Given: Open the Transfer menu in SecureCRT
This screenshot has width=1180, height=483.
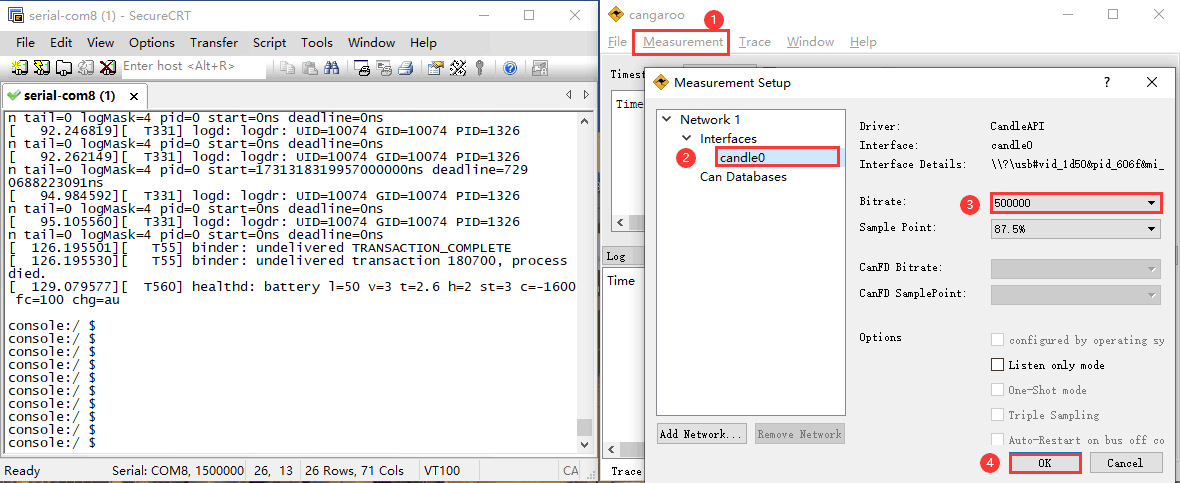Looking at the screenshot, I should coord(214,43).
